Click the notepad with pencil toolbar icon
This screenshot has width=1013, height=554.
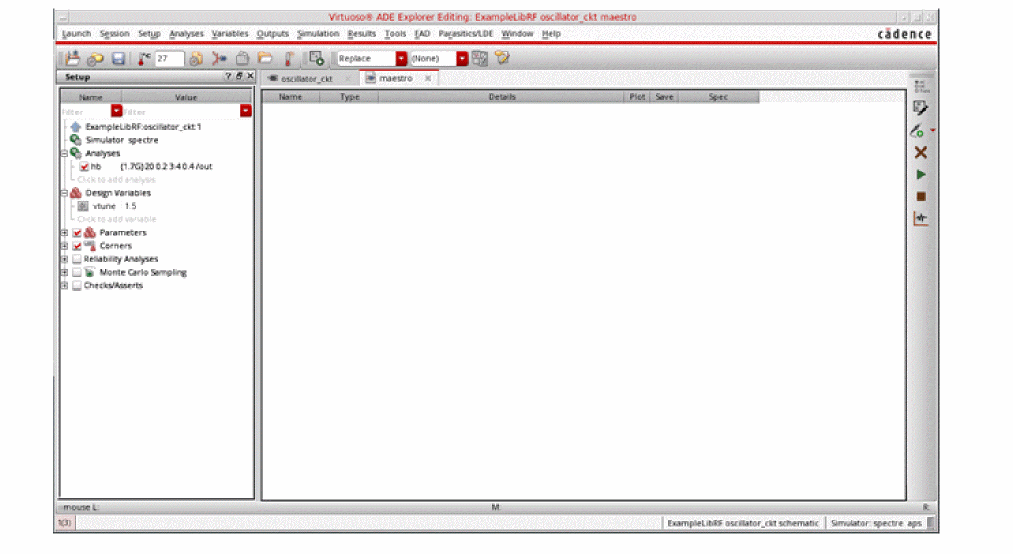coord(502,58)
